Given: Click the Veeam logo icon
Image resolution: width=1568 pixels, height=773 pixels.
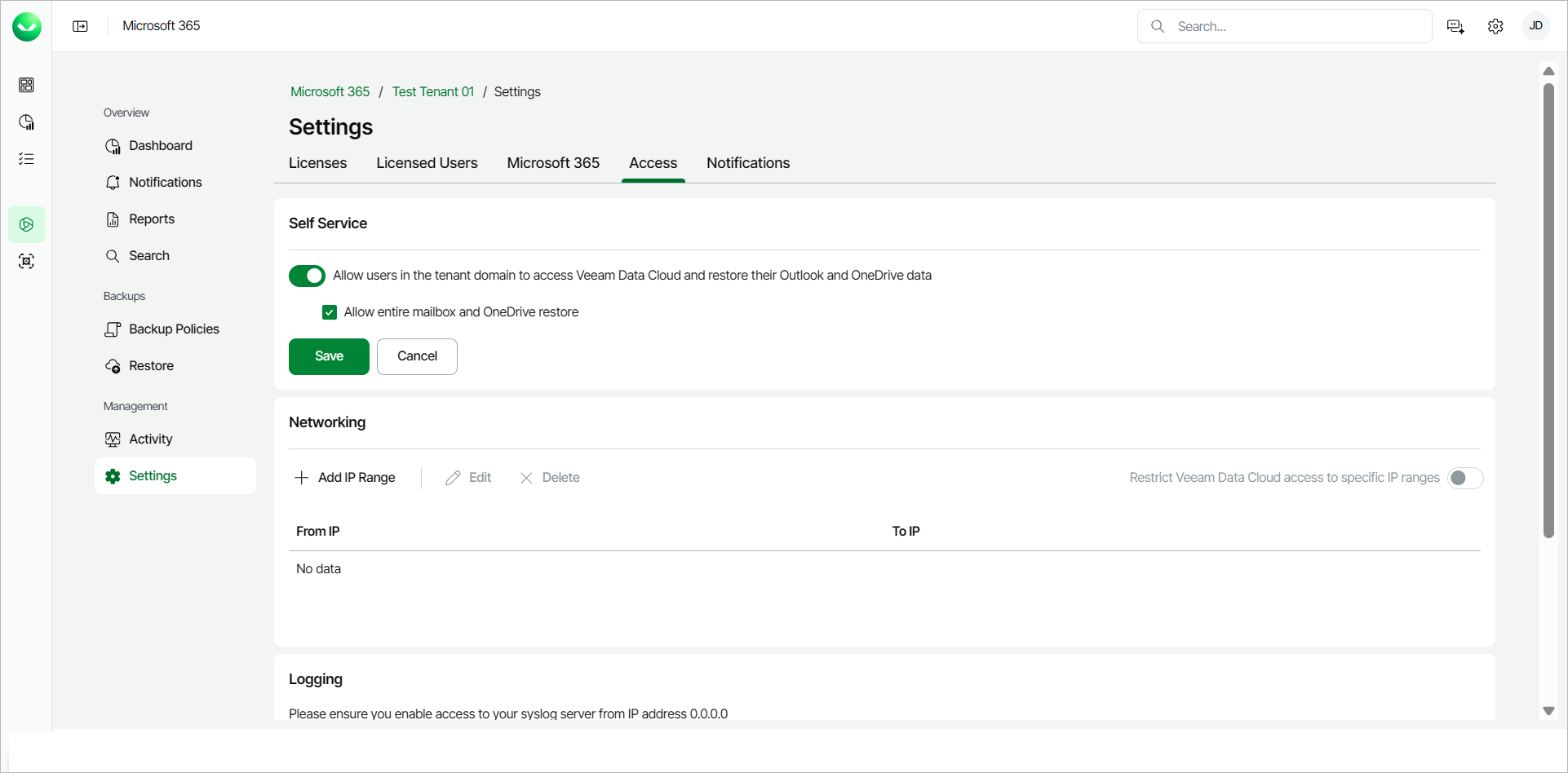Looking at the screenshot, I should [x=27, y=27].
